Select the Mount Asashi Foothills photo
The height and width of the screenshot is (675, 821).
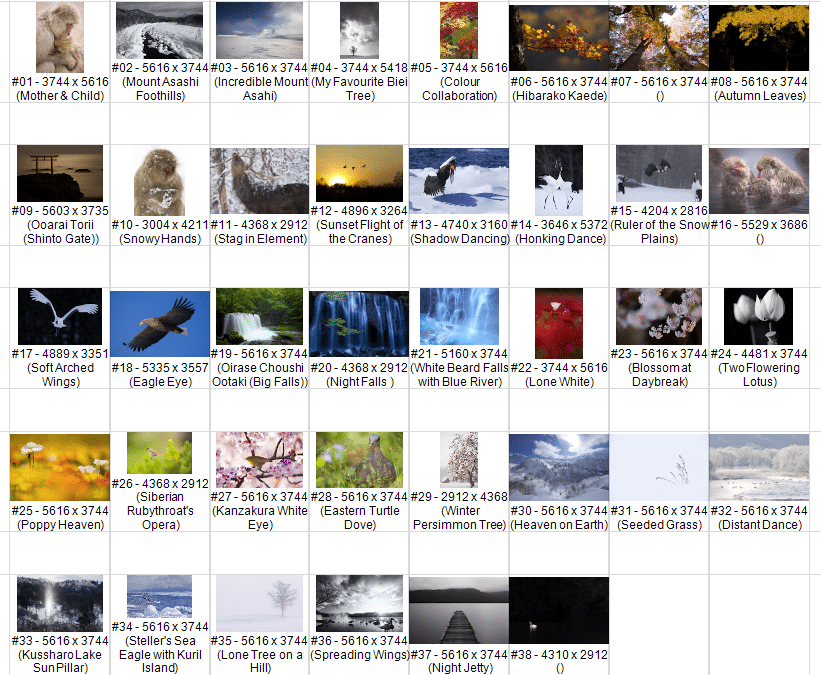159,30
